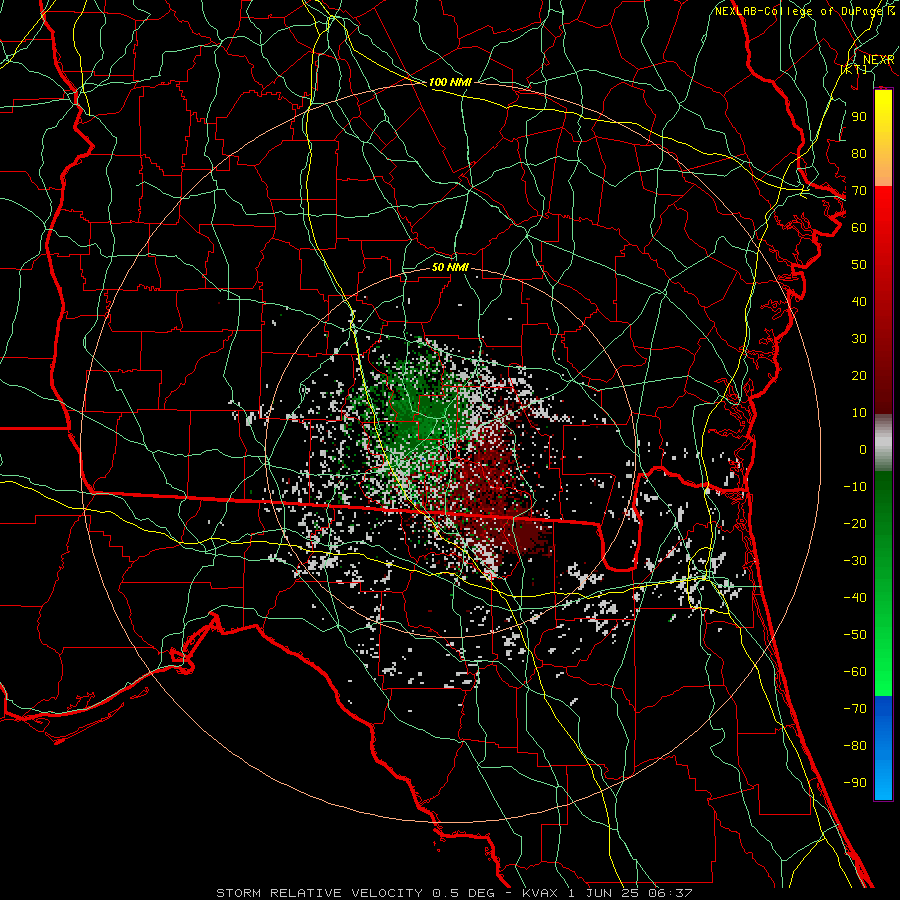Click the 40 value on the velocity scale
This screenshot has width=900, height=900.
[859, 302]
